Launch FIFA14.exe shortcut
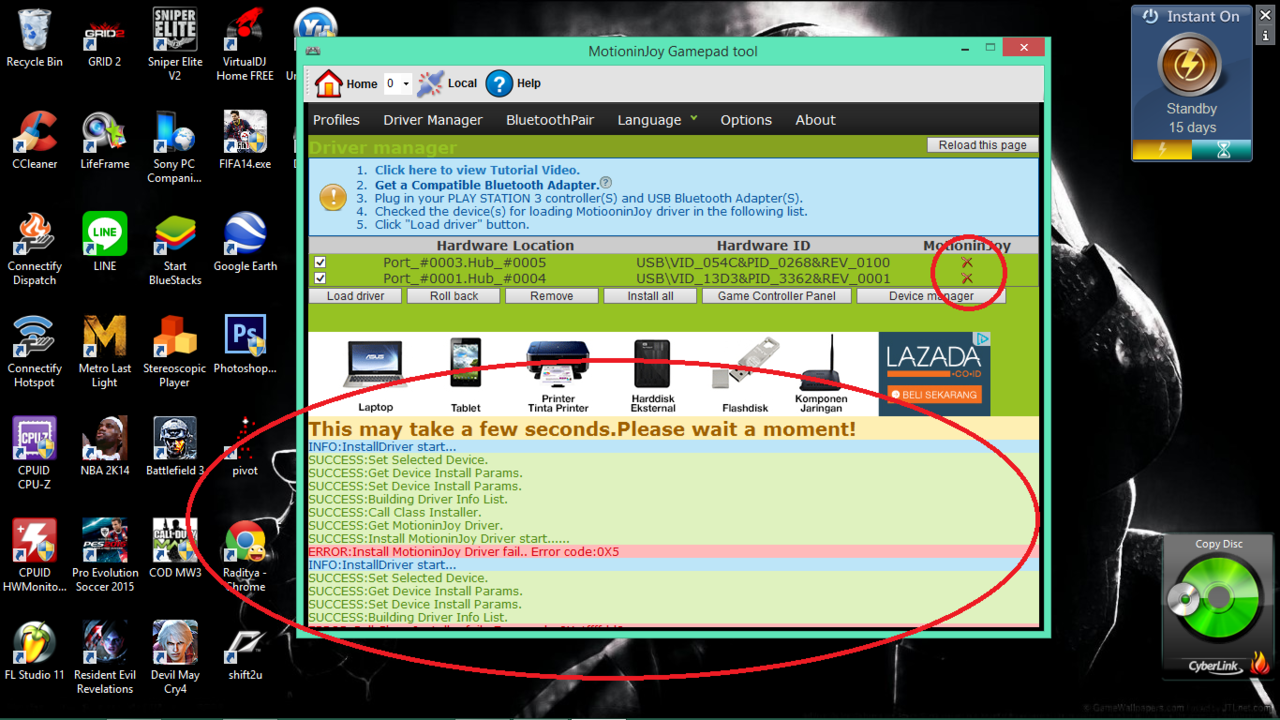Image resolution: width=1280 pixels, height=720 pixels. coord(245,140)
